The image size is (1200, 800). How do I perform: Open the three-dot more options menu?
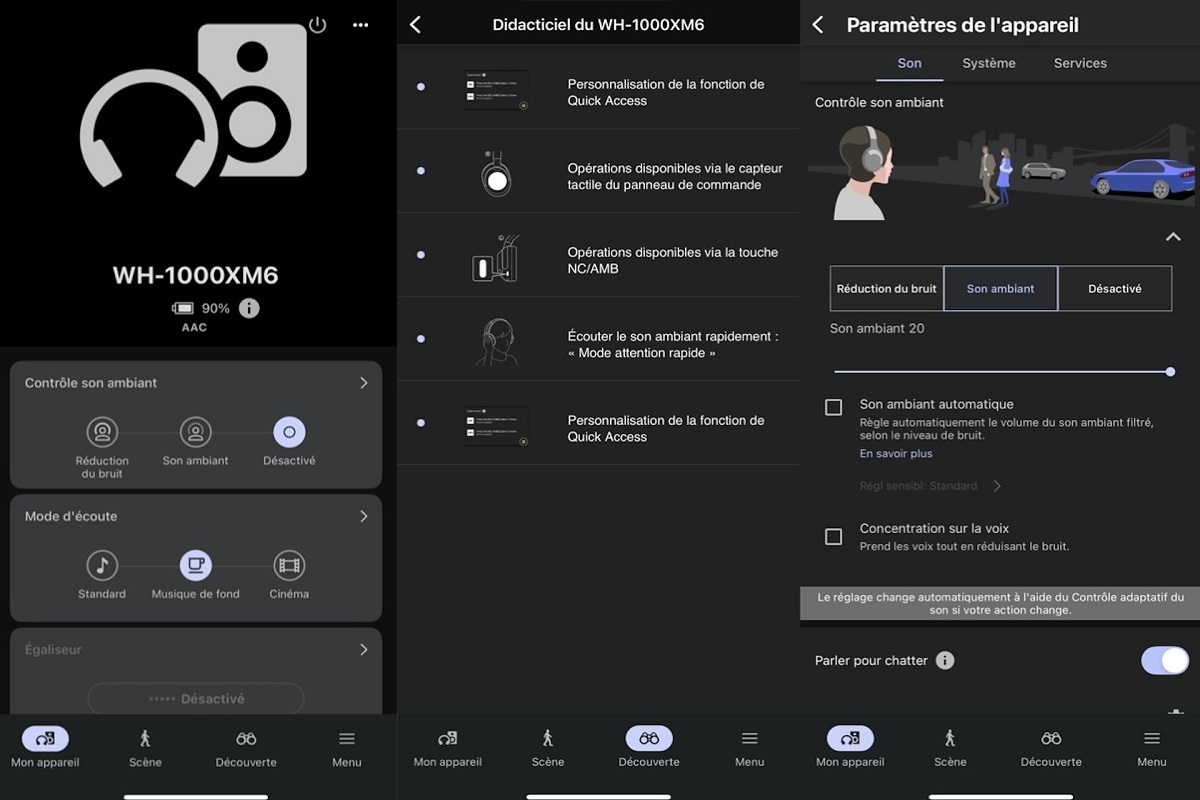coord(361,25)
